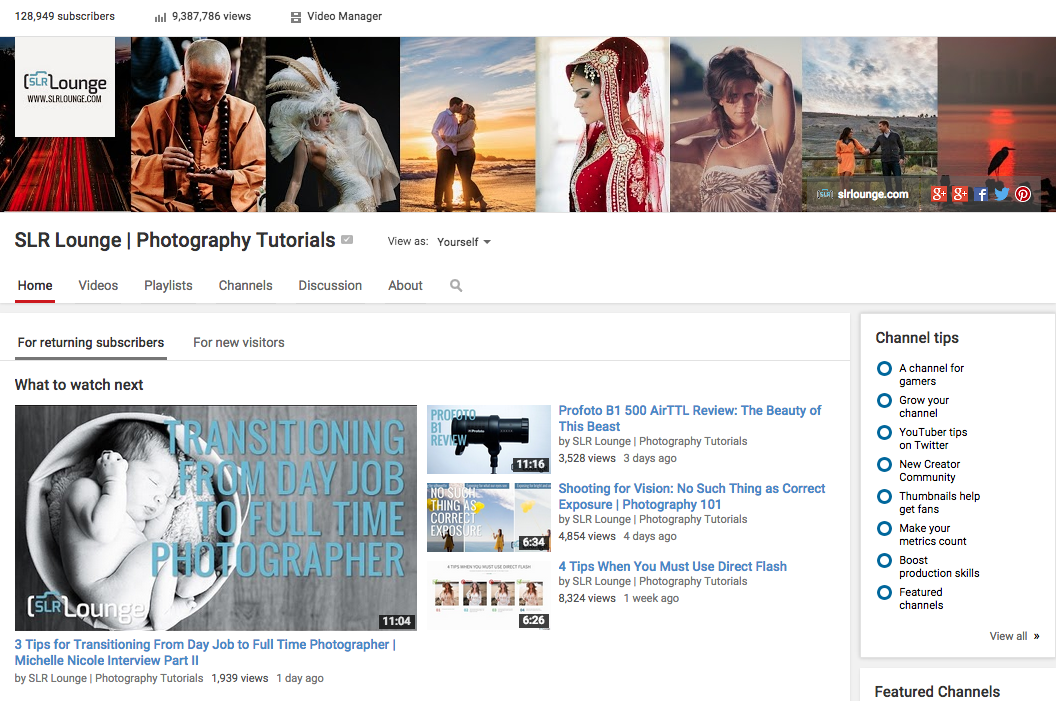Play the Transitioning From Day Job thumbnail
The height and width of the screenshot is (701, 1056).
pyautogui.click(x=216, y=518)
